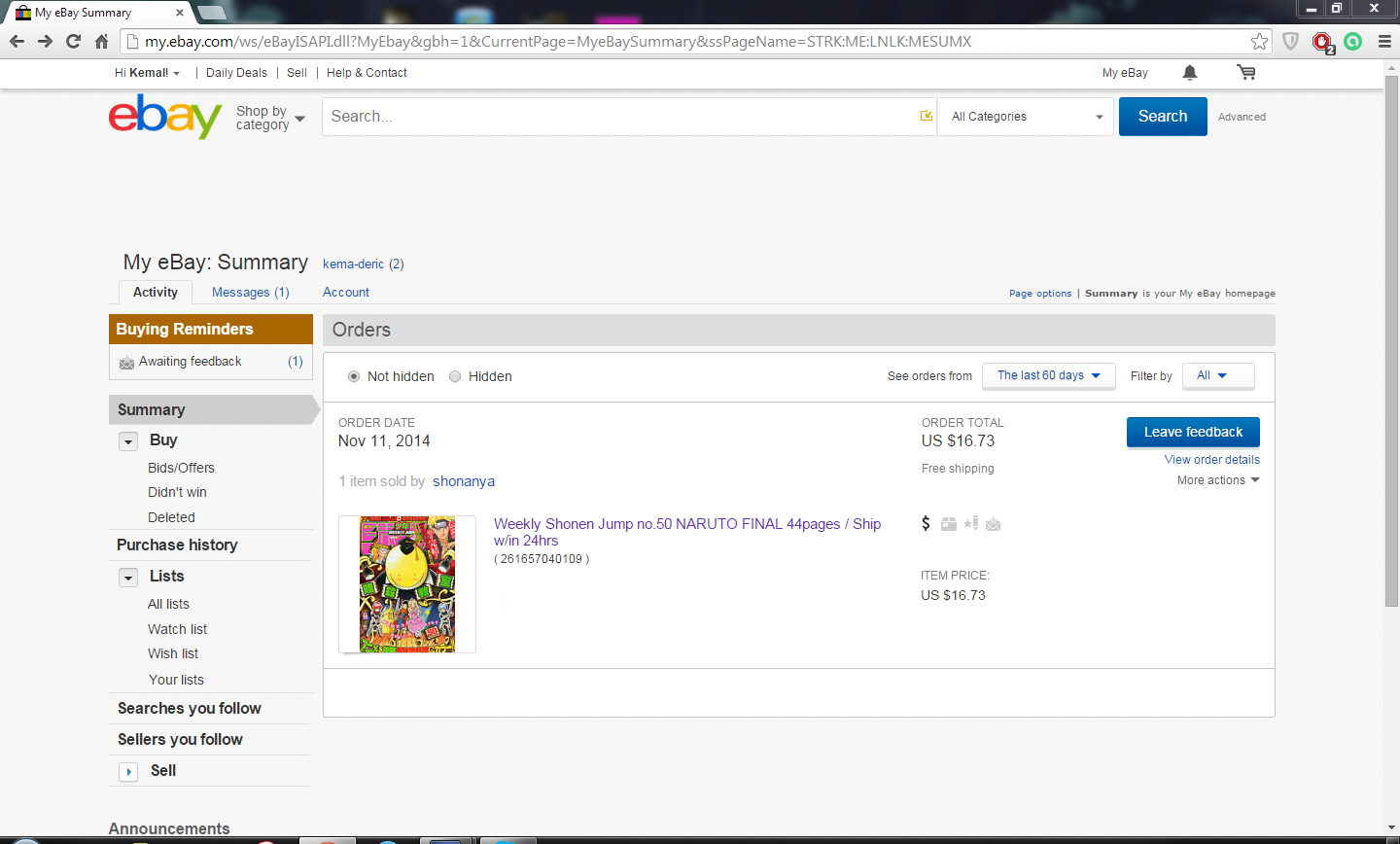Open feedback score (2) link

click(397, 264)
